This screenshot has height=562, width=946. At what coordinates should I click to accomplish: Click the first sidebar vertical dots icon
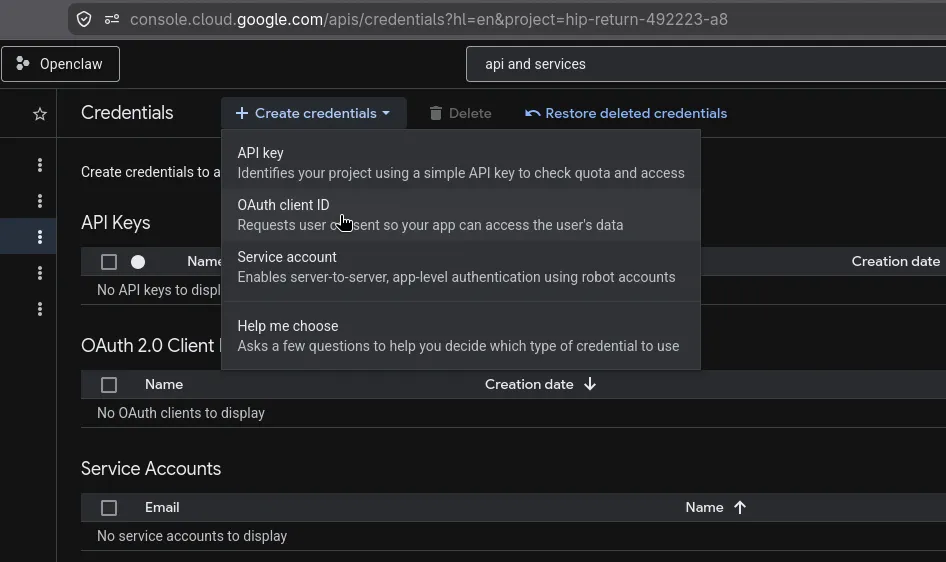(x=40, y=165)
